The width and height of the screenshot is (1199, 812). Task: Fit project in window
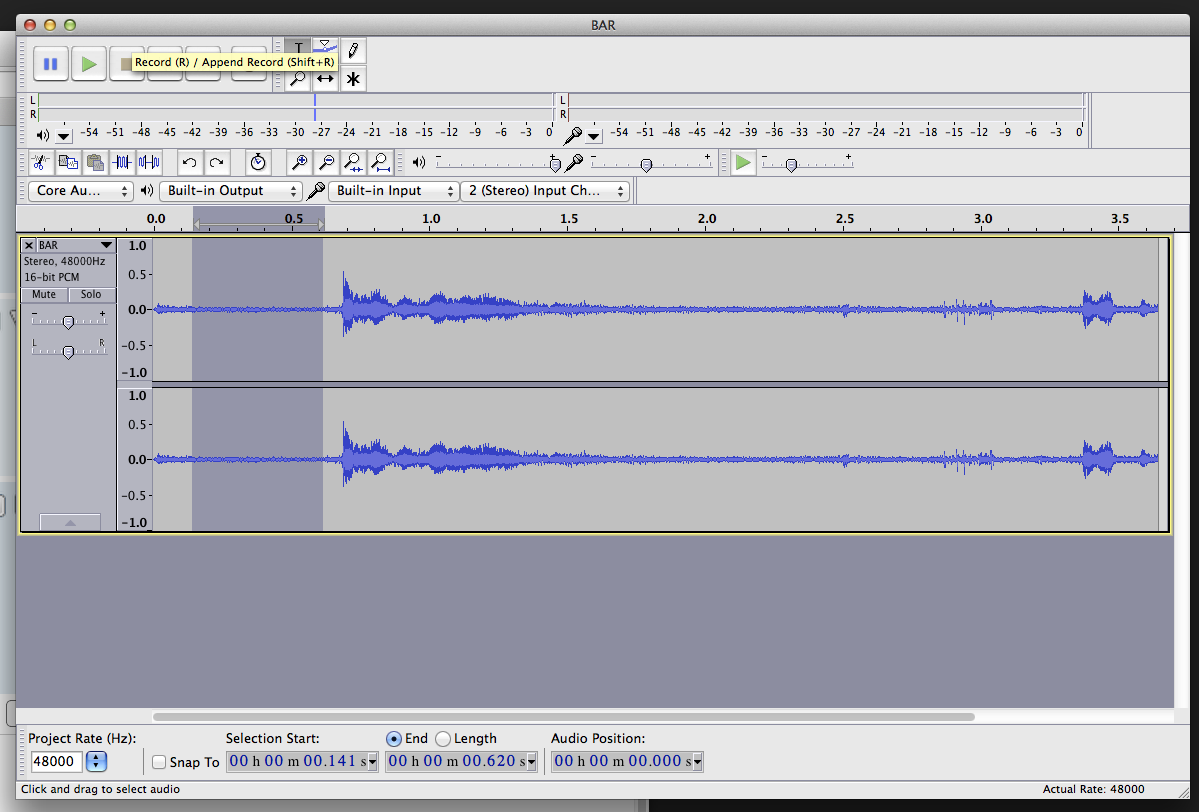click(x=380, y=162)
